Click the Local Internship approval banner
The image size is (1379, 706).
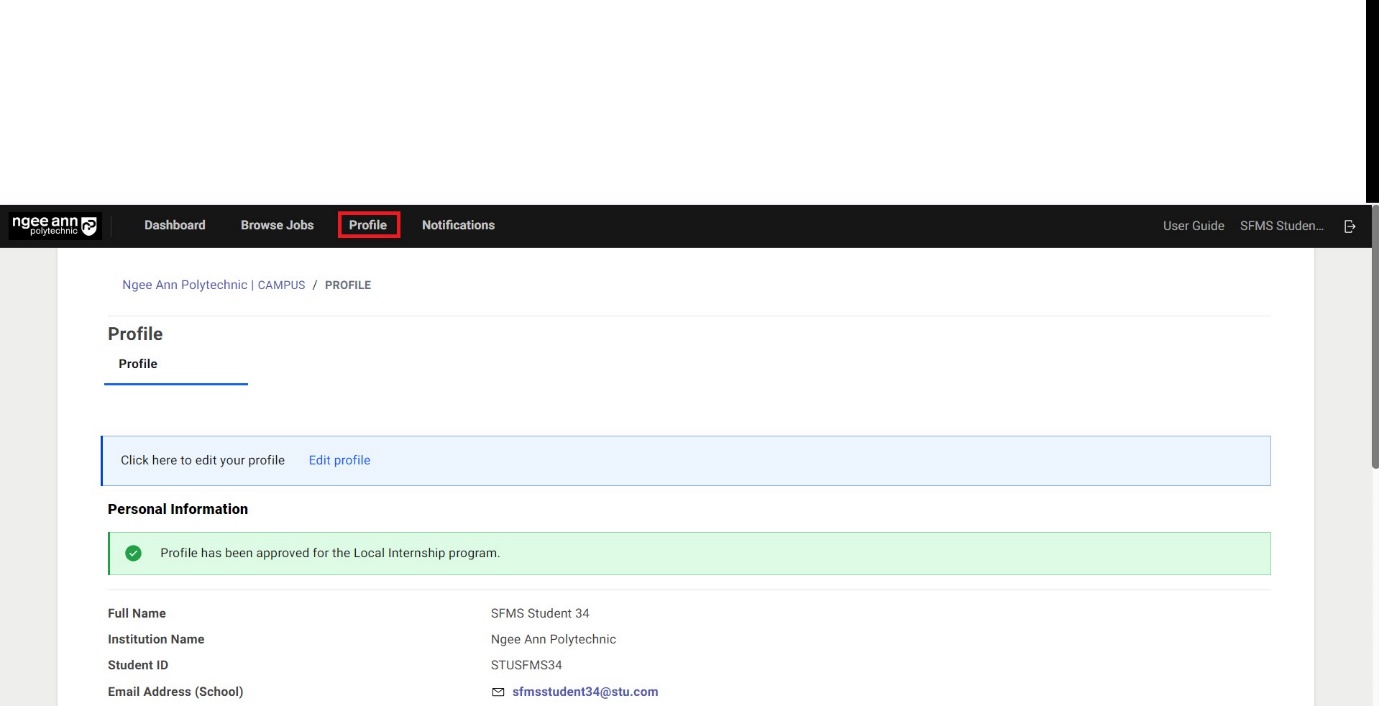pyautogui.click(x=690, y=553)
